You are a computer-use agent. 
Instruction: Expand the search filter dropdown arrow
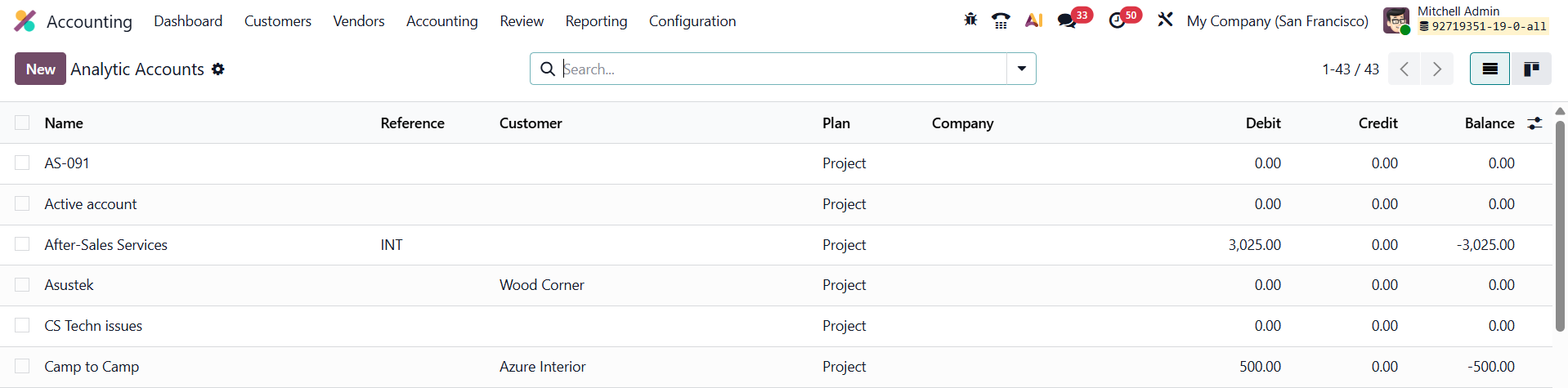1021,69
